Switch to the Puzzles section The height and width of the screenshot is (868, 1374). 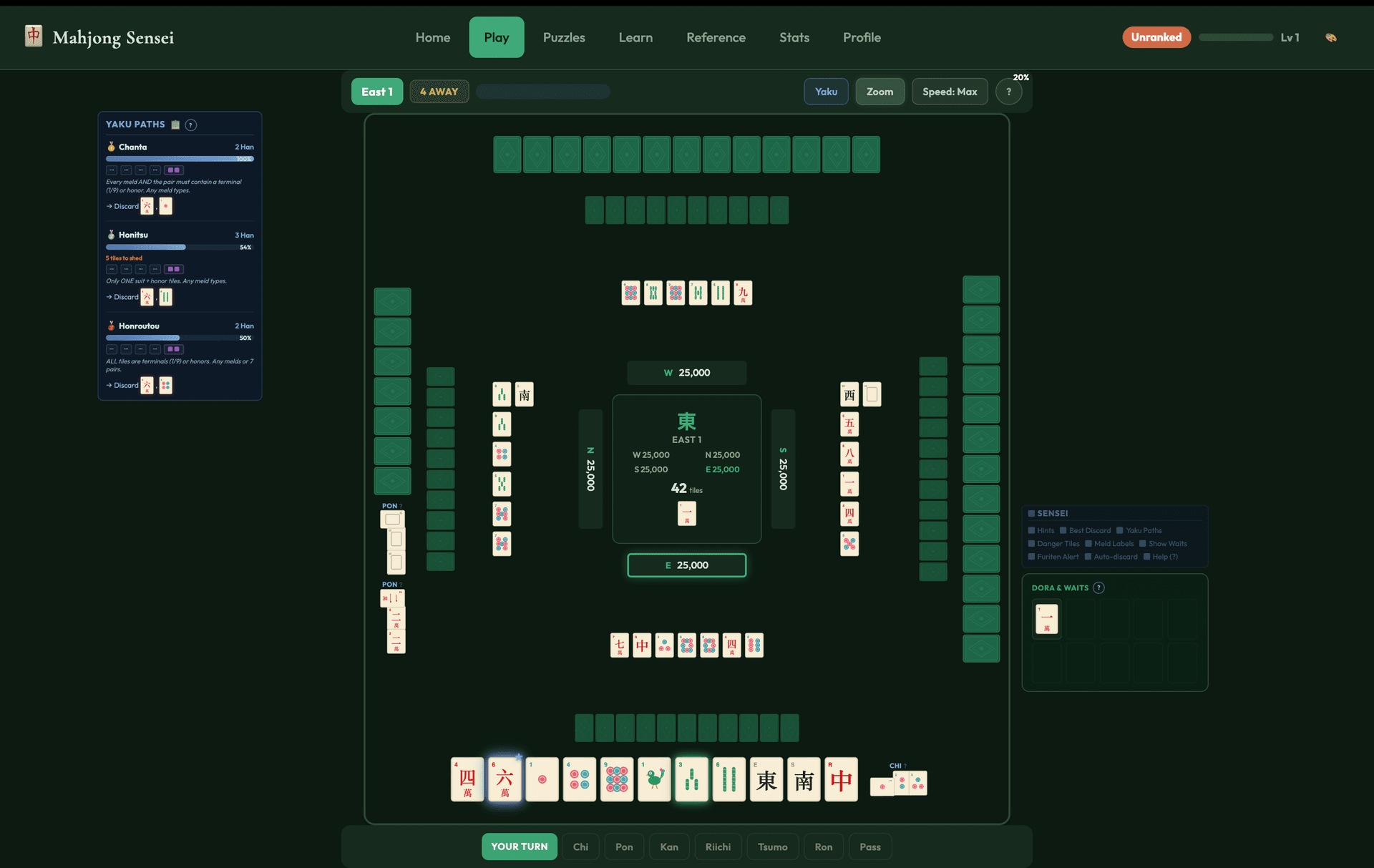(x=564, y=37)
